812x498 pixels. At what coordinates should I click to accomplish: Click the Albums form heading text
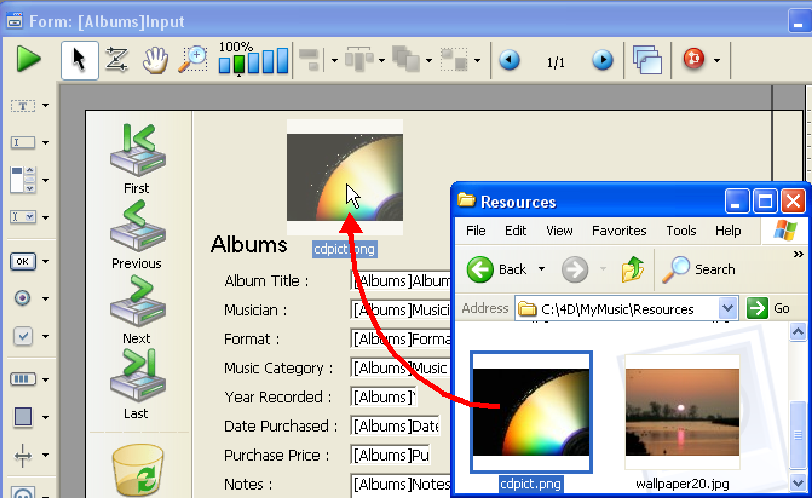click(249, 244)
